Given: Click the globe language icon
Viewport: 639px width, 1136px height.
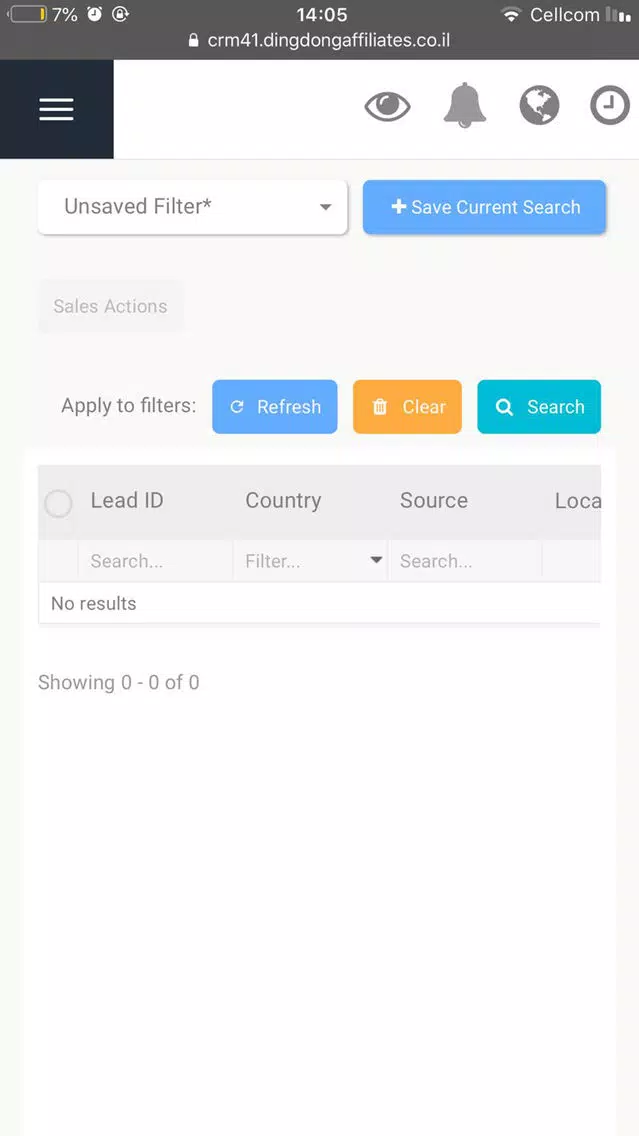Looking at the screenshot, I should point(539,105).
